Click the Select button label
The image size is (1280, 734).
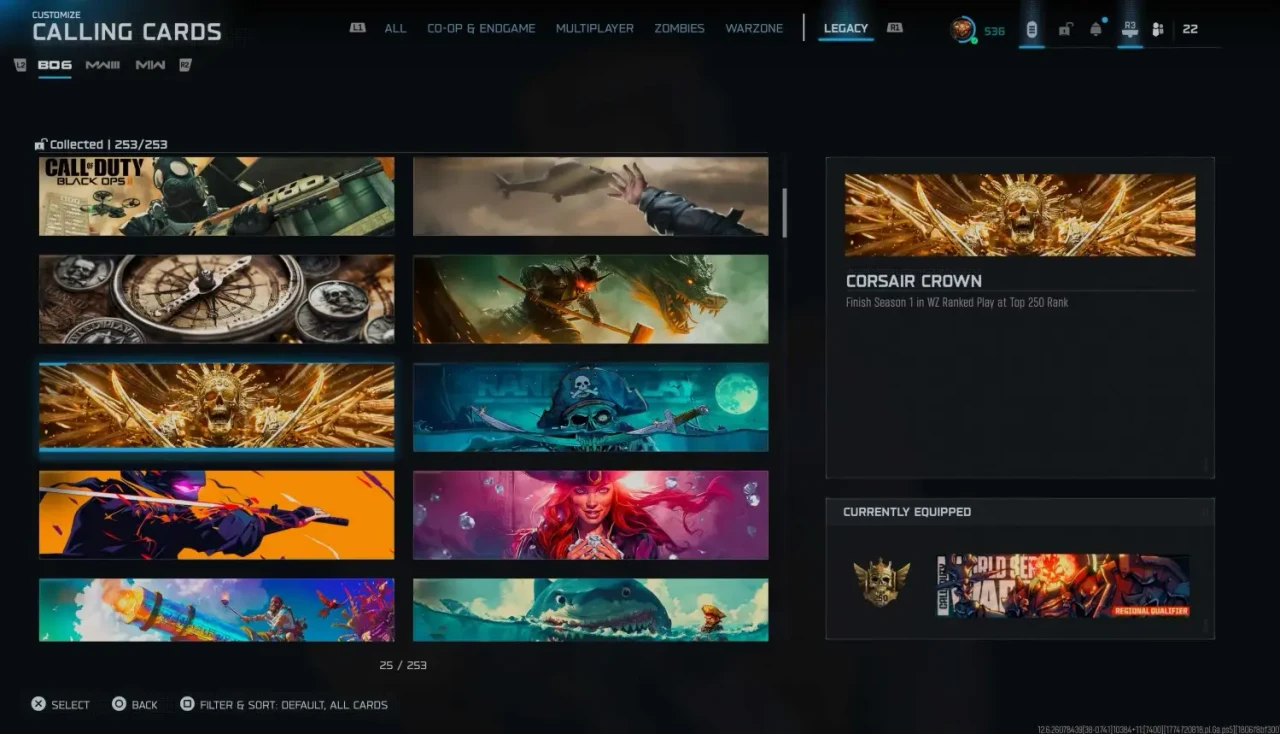coord(71,705)
